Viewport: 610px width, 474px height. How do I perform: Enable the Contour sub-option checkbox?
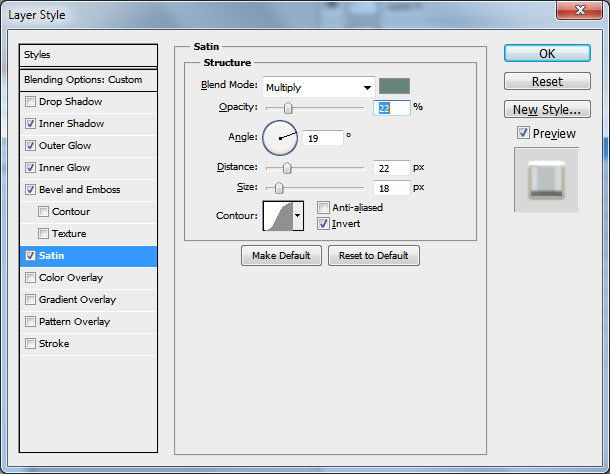pyautogui.click(x=43, y=212)
